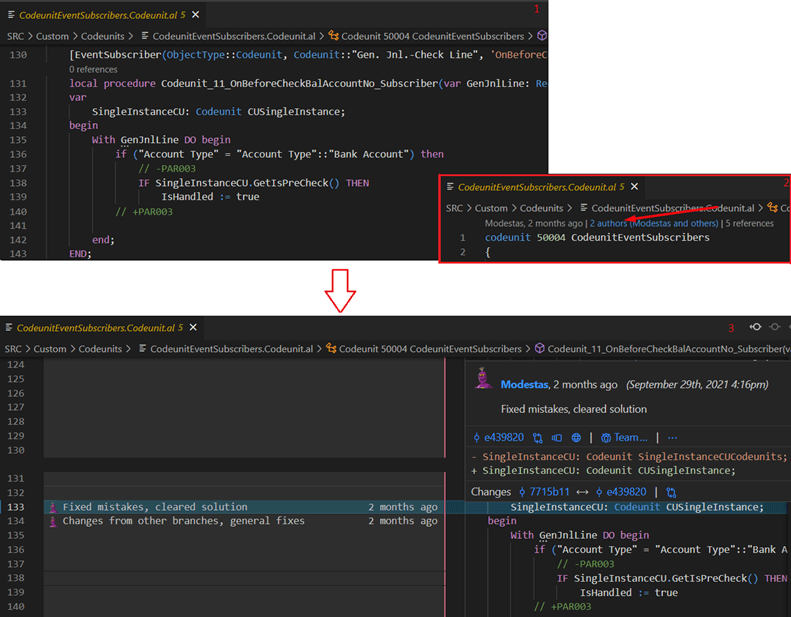Click '+ SingleInstanceCU: Codeunit CUSingleInstance;' diff line
Viewport: 791px width, 617px height.
[603, 471]
